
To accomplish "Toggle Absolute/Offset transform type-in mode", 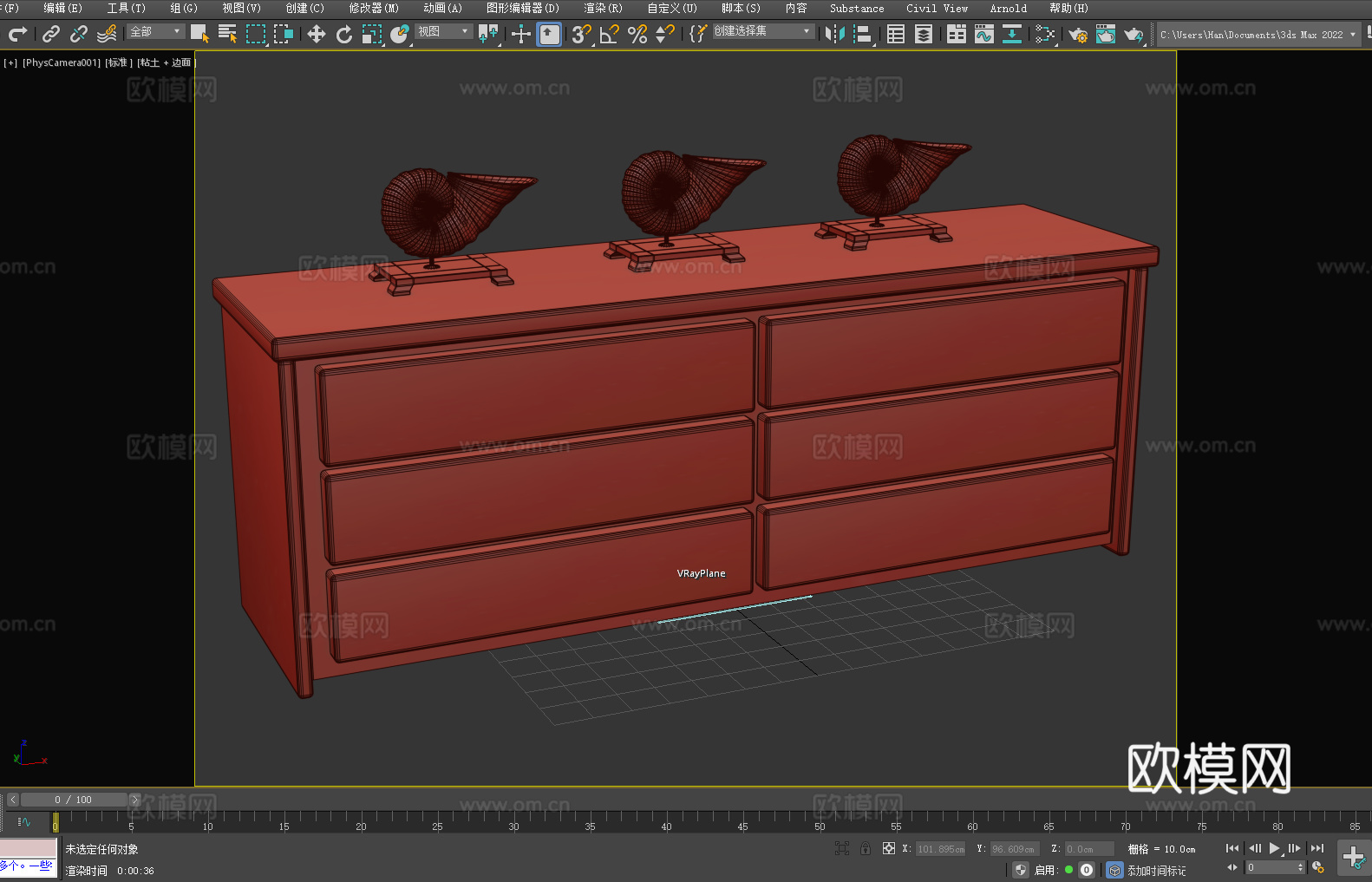I will coord(889,848).
